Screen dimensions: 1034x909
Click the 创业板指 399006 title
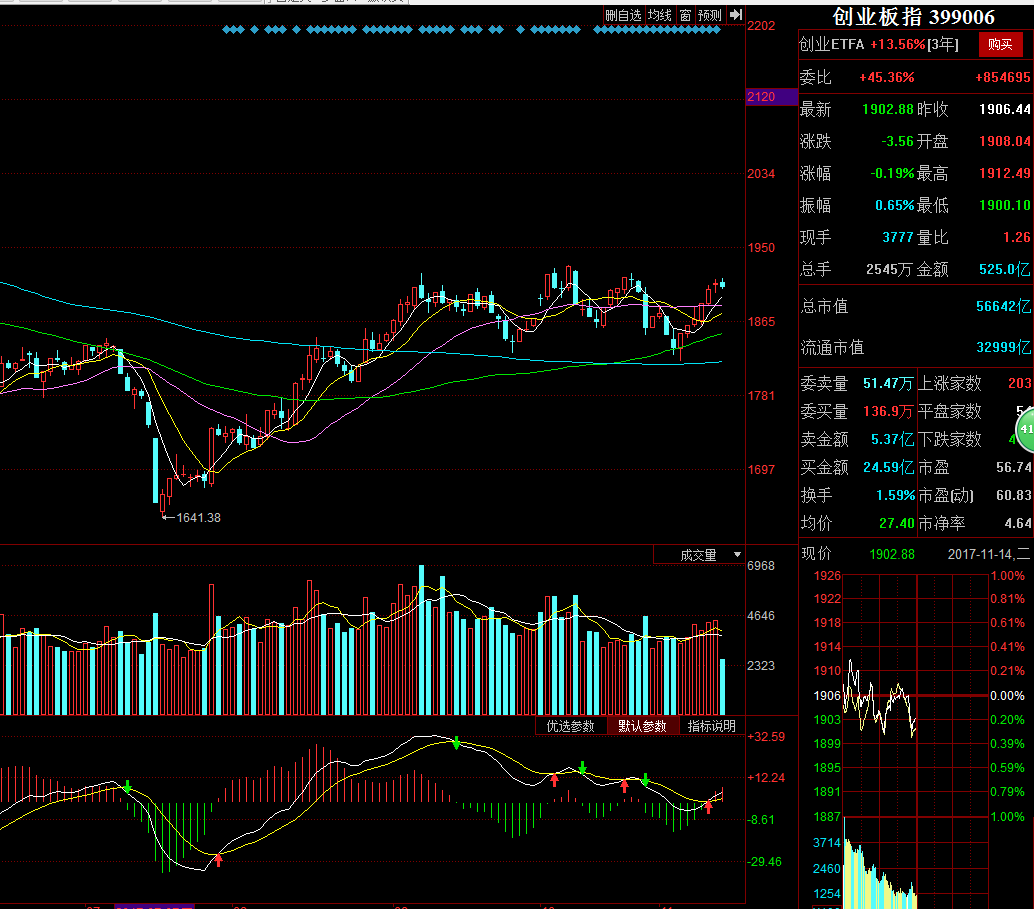[x=913, y=16]
